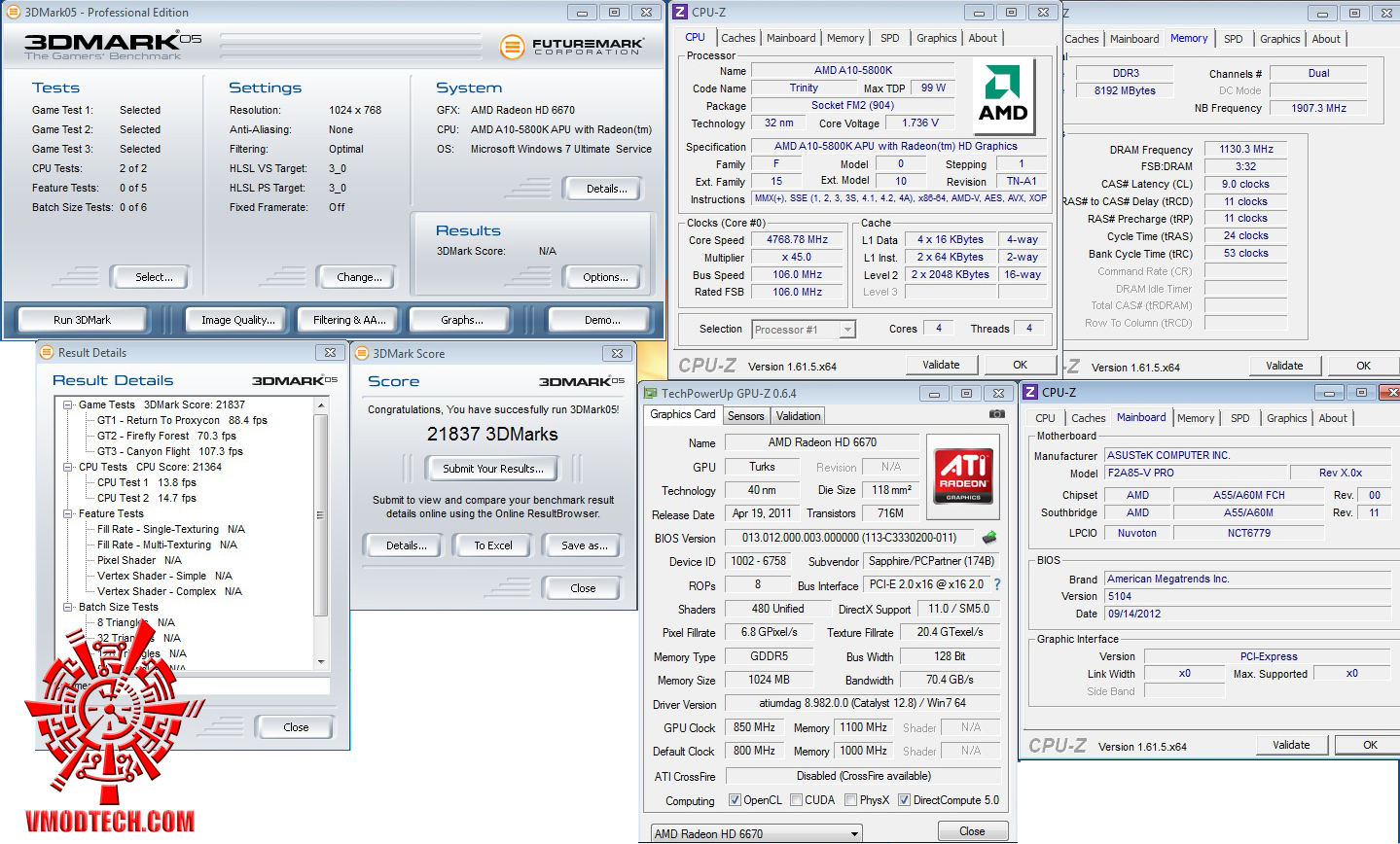Click the Core Speed value 4768.78 MHz
Viewport: 1400px width, 844px height.
797,240
